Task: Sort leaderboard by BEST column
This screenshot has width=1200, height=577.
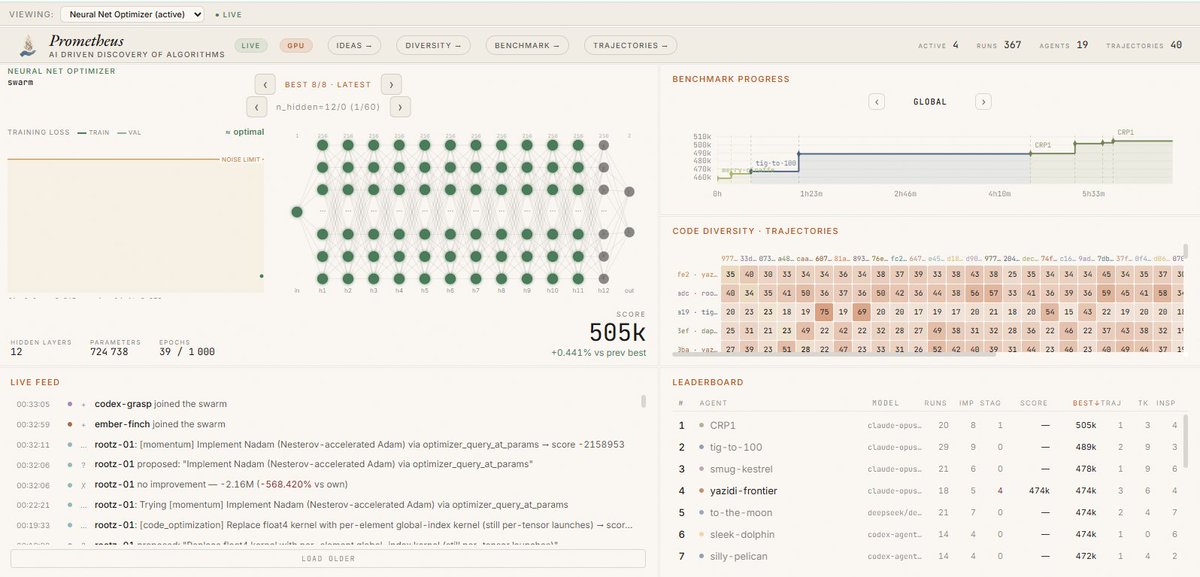Action: click(x=1086, y=403)
